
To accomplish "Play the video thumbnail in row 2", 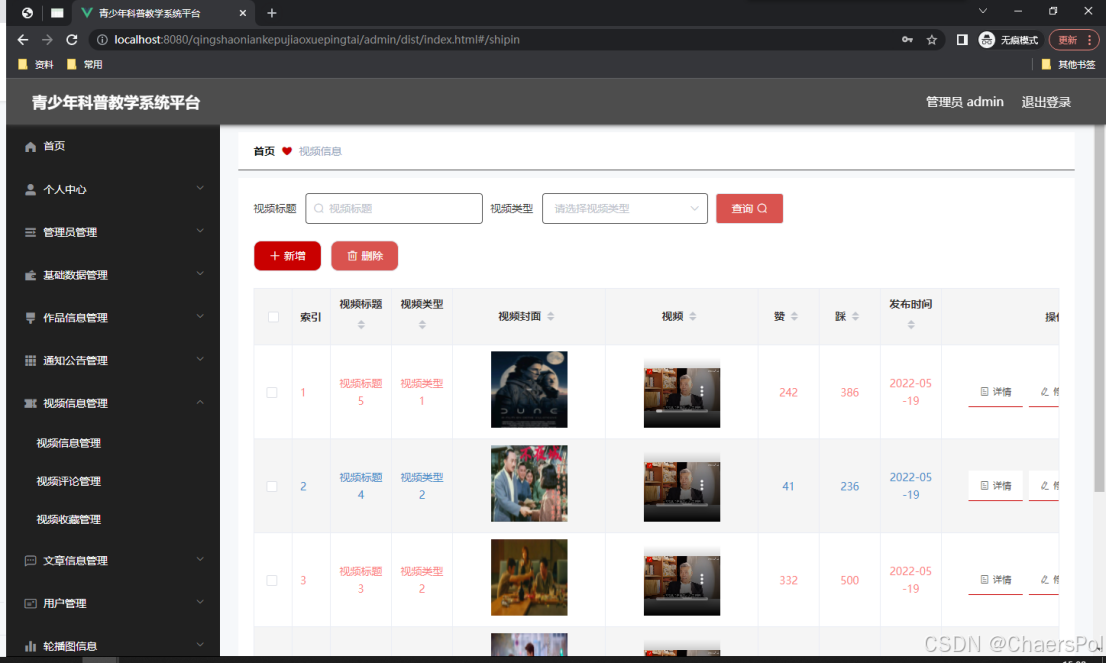I will pos(681,488).
